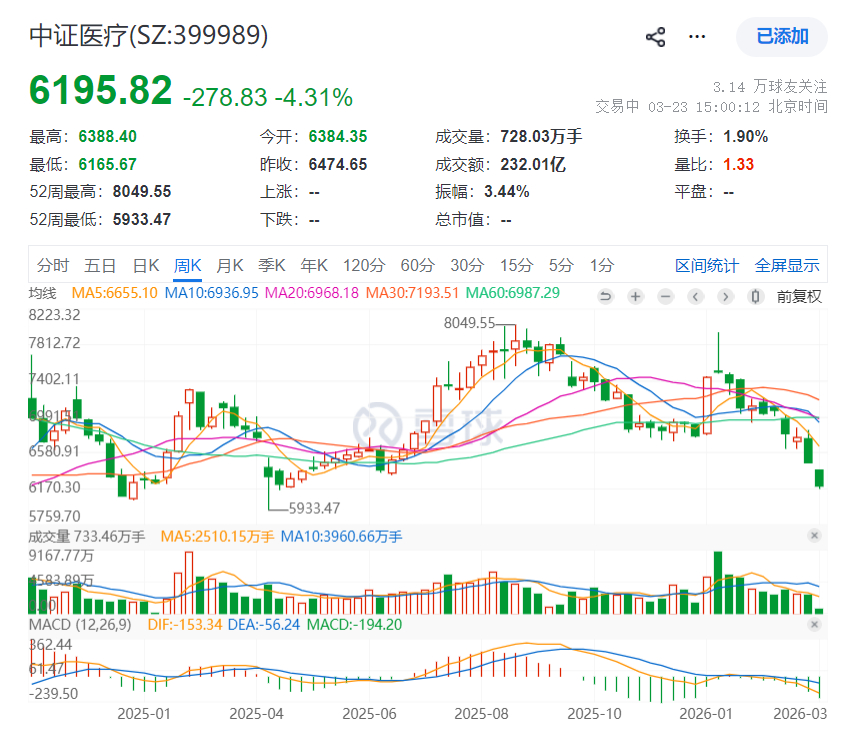Image resolution: width=845 pixels, height=731 pixels.
Task: Select the 5分 timeframe tab
Action: point(561,265)
